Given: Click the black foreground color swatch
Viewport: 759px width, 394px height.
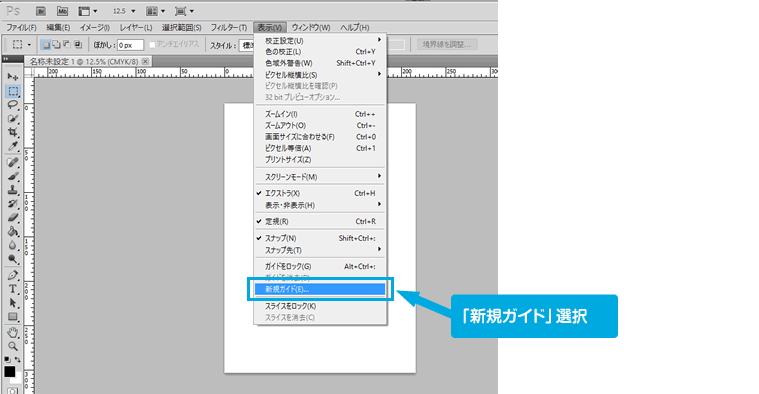Looking at the screenshot, I should [x=10, y=371].
